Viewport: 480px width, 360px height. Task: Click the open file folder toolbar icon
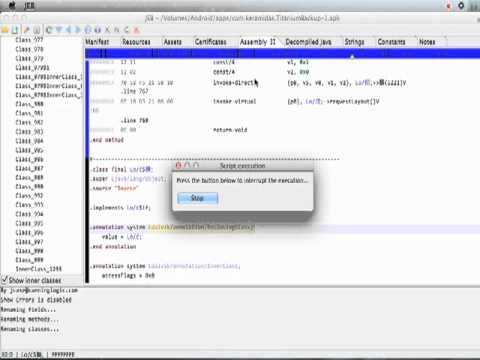point(5,30)
